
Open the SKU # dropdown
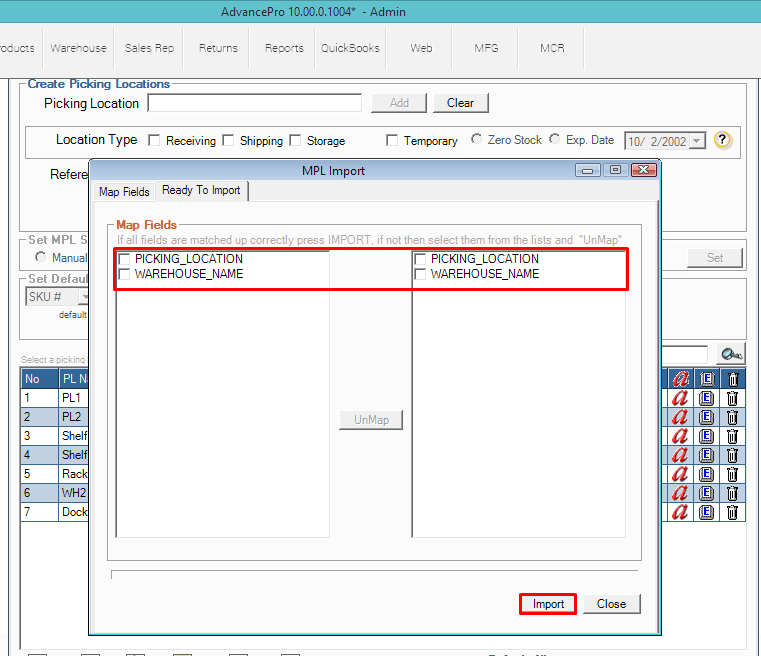point(84,297)
